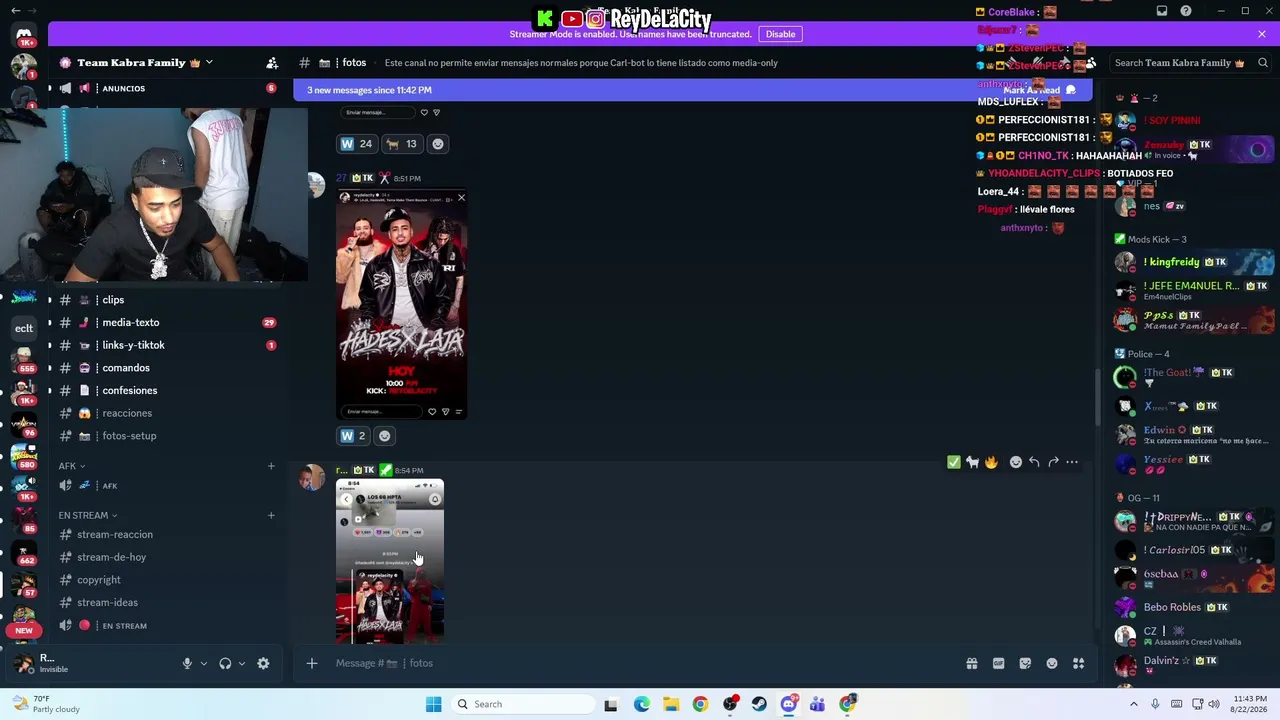Open the GIF picker
The image size is (1280, 720).
[998, 663]
